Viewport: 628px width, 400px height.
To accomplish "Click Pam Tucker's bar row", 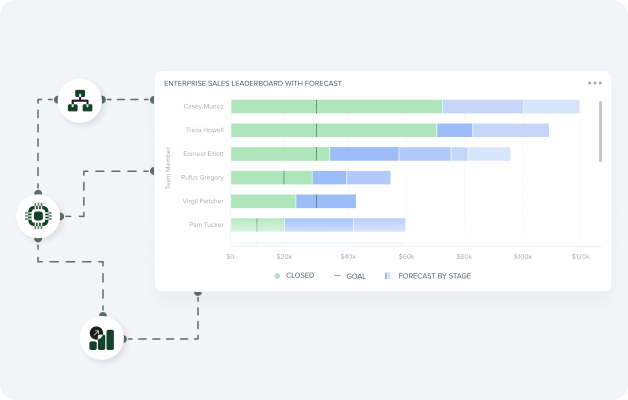I will (317, 225).
